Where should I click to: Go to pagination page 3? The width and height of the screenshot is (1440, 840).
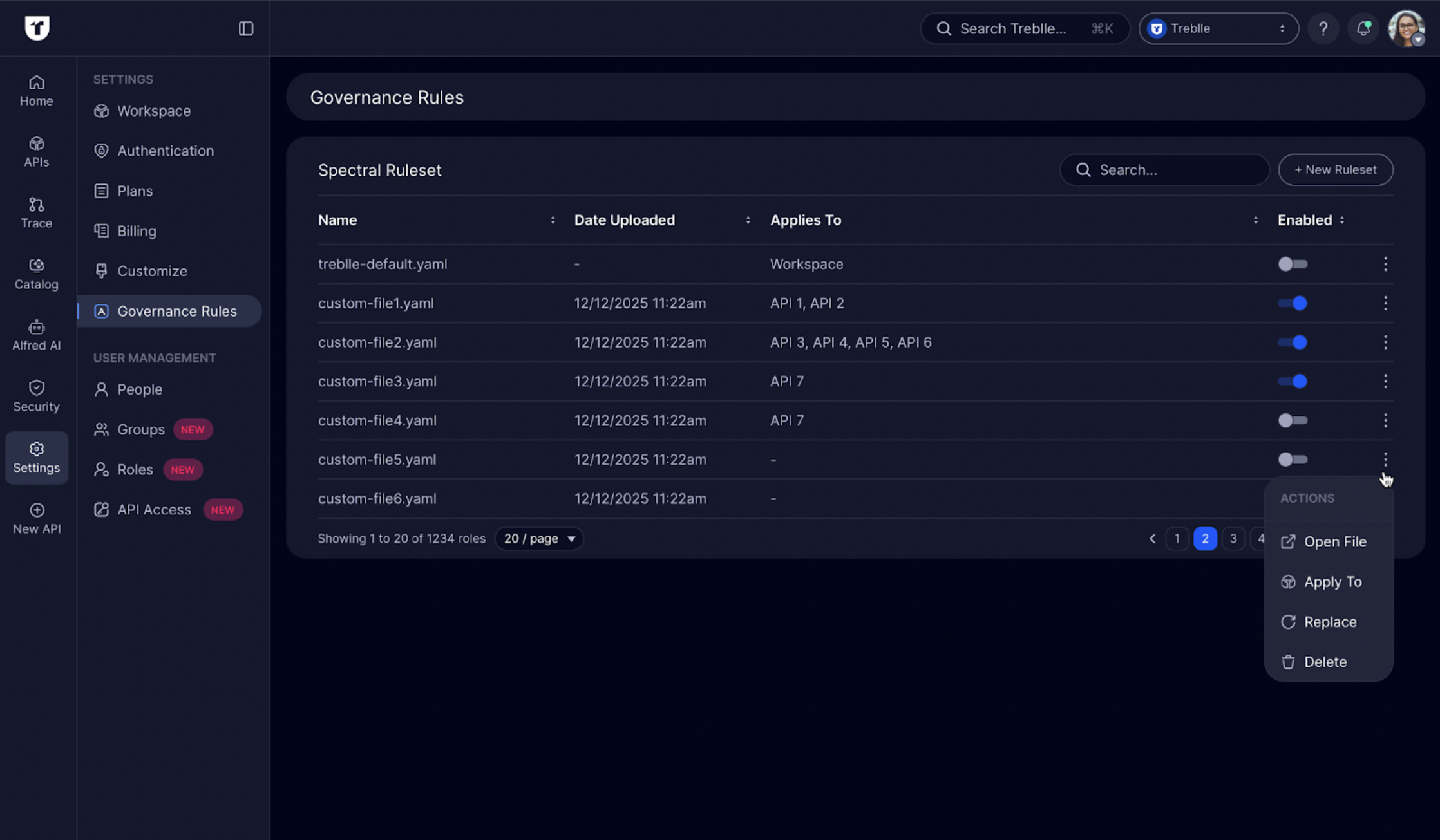click(1233, 539)
